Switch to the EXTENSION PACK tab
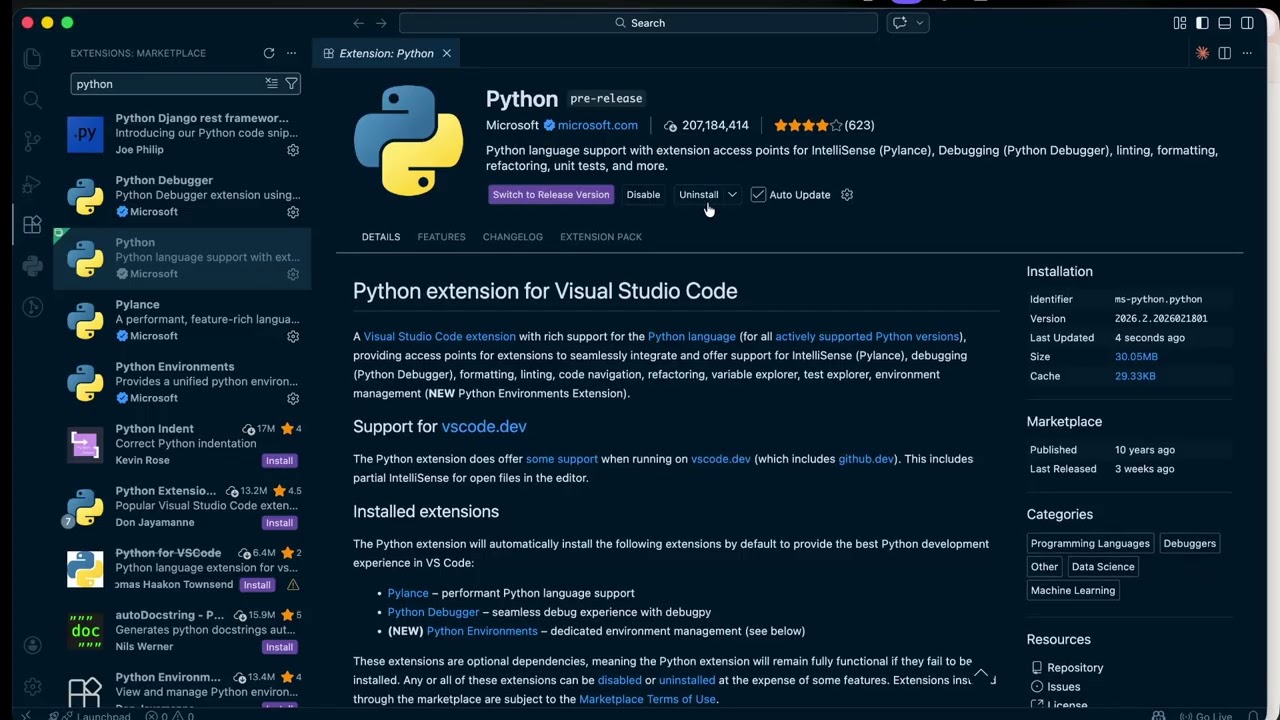 [x=601, y=237]
